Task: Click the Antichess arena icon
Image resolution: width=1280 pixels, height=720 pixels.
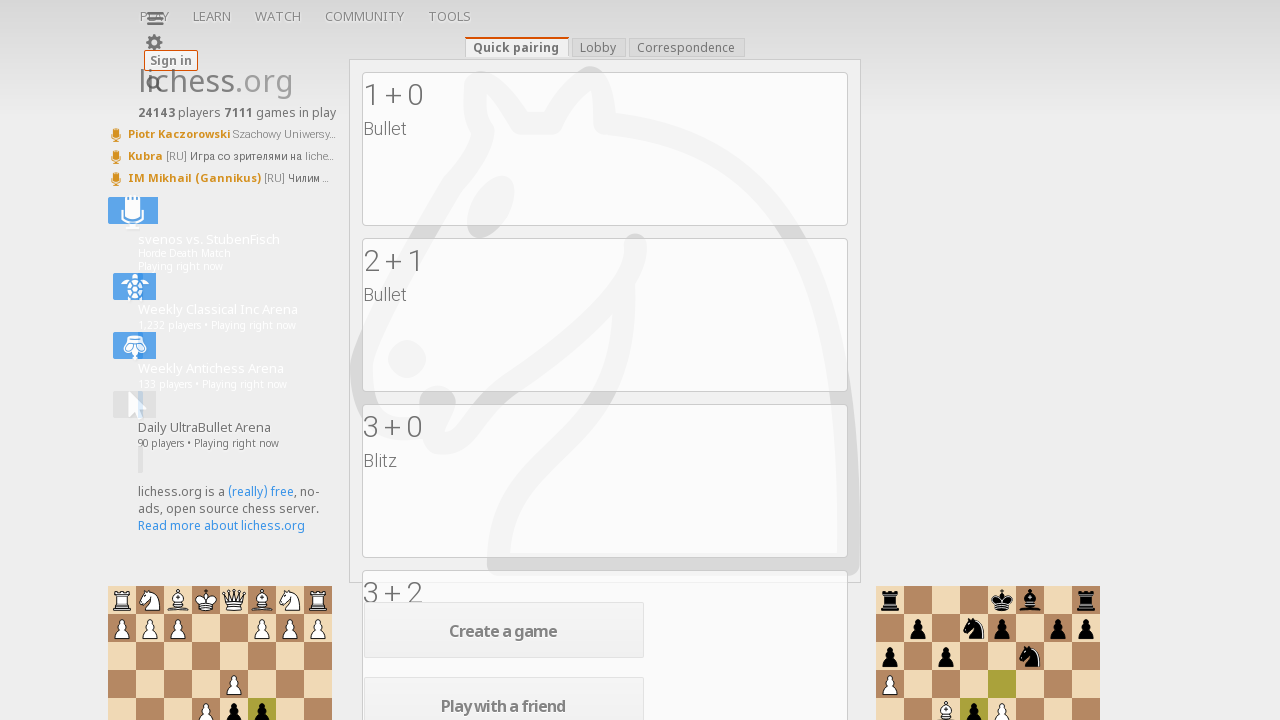Action: (134, 346)
